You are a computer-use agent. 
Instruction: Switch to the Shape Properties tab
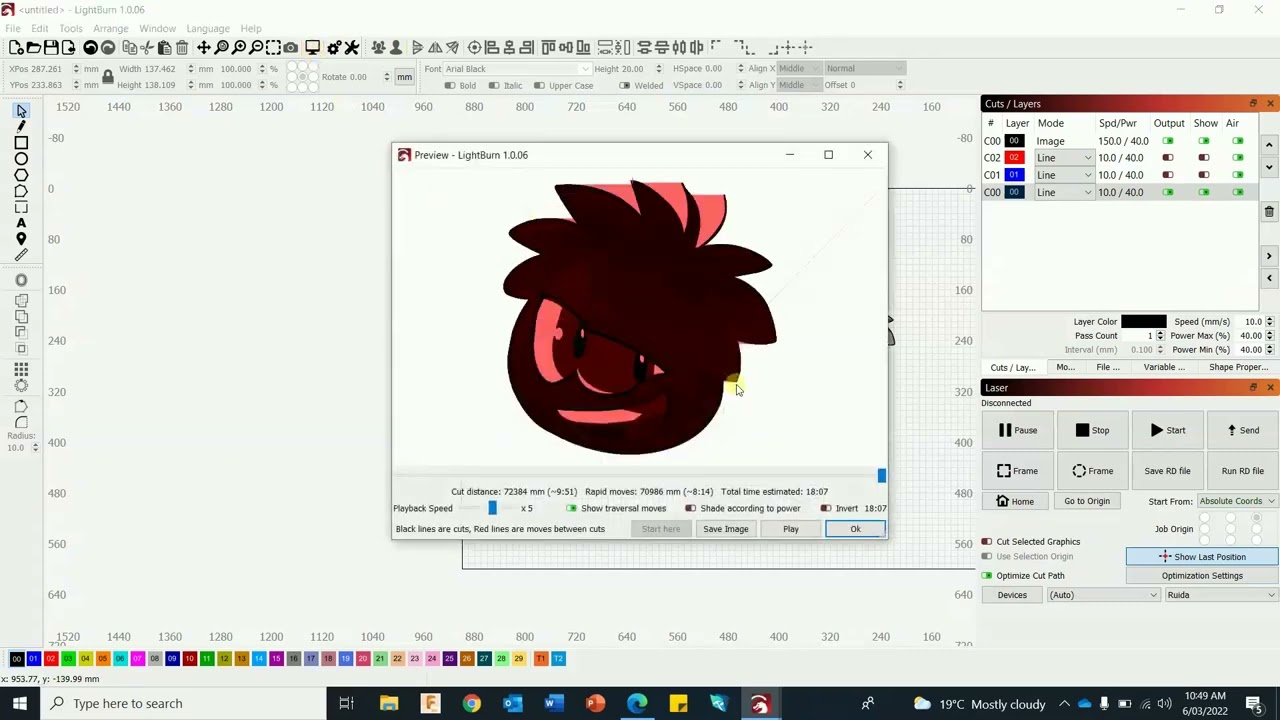(x=1238, y=367)
